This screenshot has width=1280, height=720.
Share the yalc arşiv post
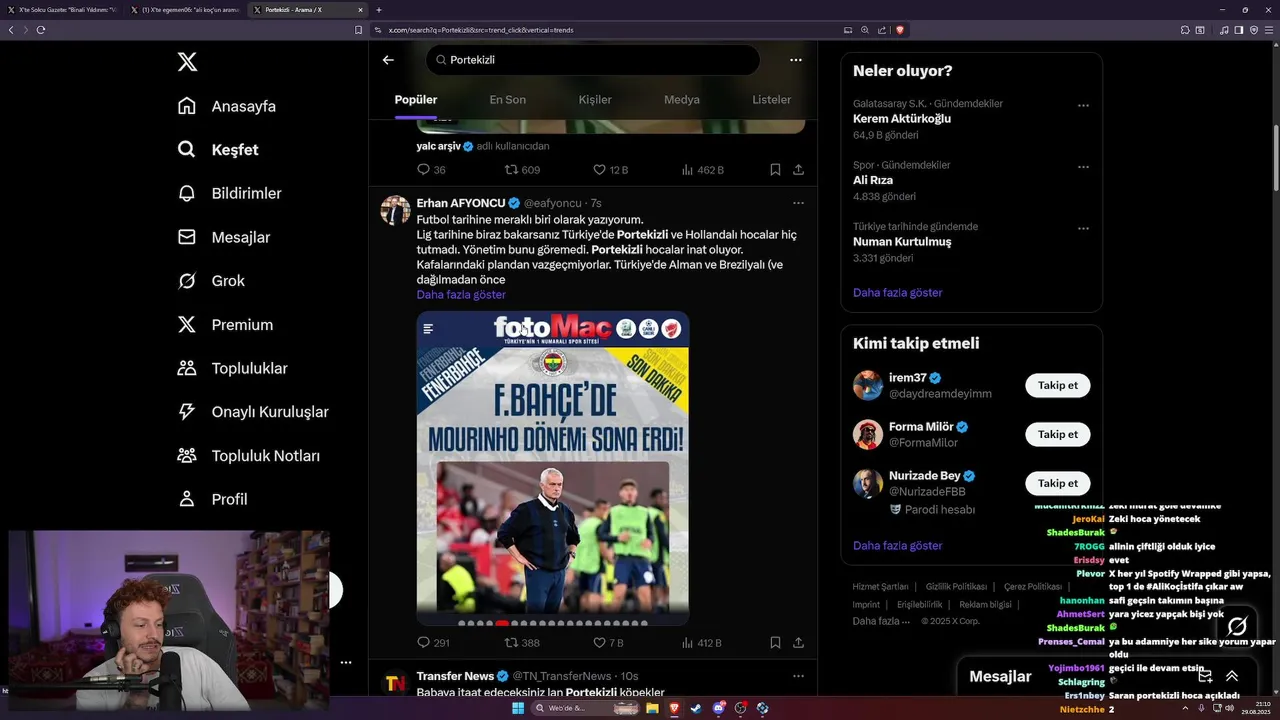coord(798,170)
